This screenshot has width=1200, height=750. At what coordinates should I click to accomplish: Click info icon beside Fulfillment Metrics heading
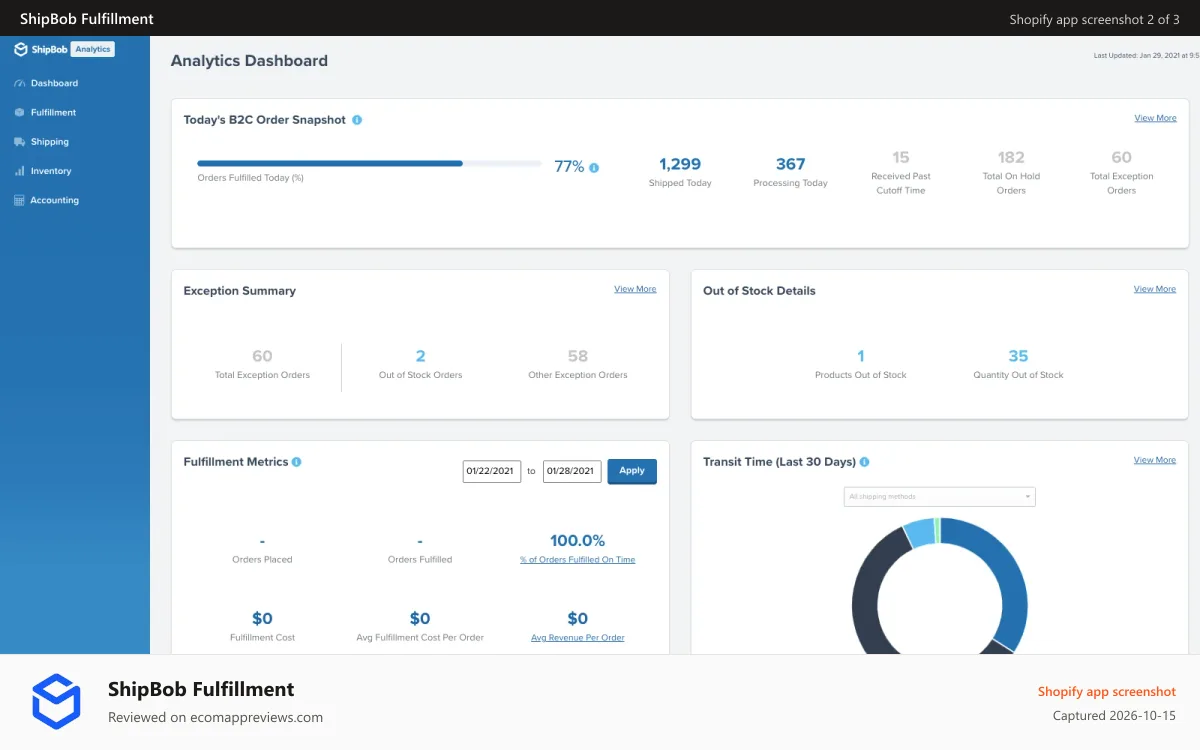tap(296, 462)
